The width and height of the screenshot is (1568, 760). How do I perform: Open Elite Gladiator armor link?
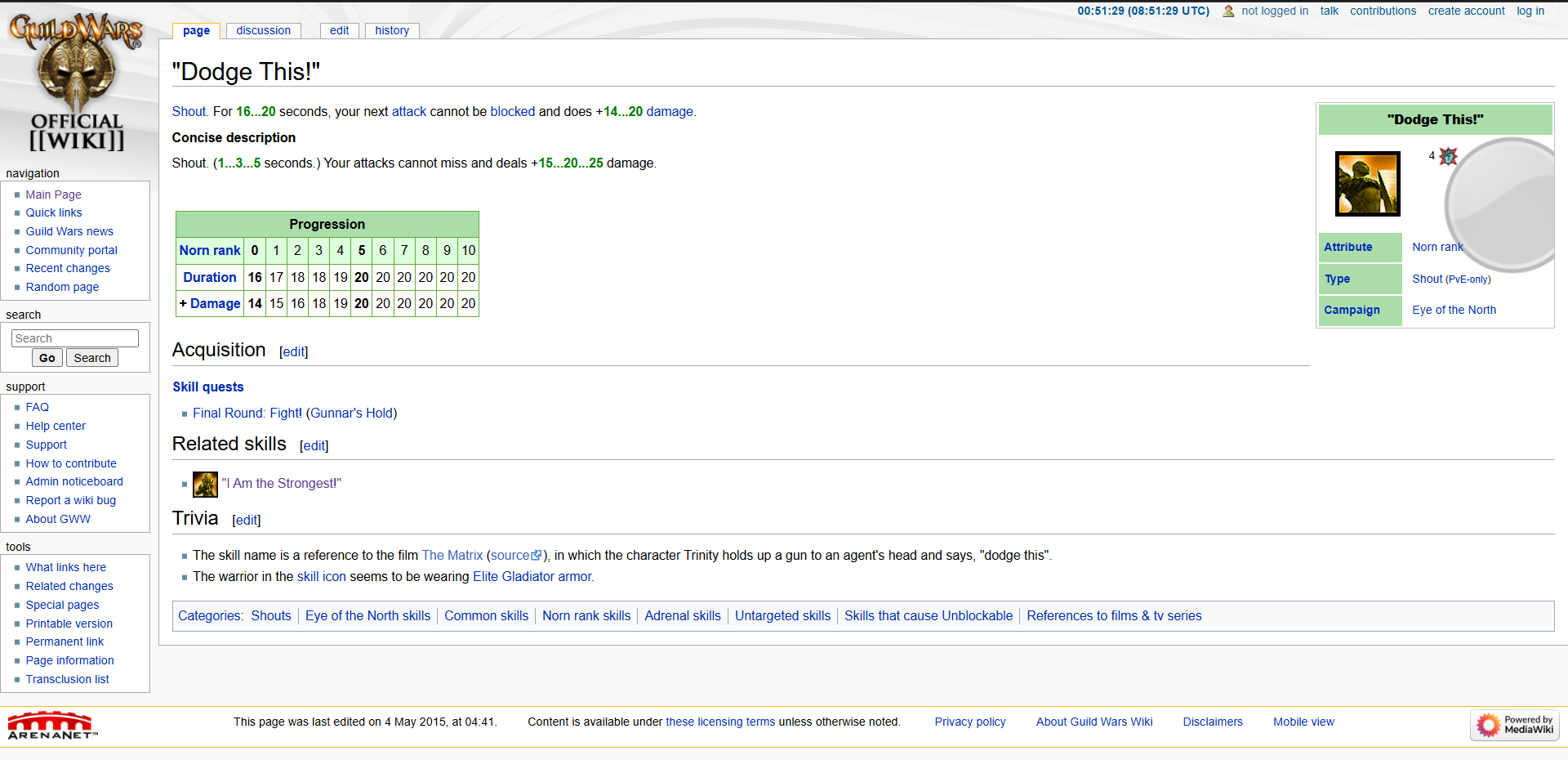click(x=533, y=576)
